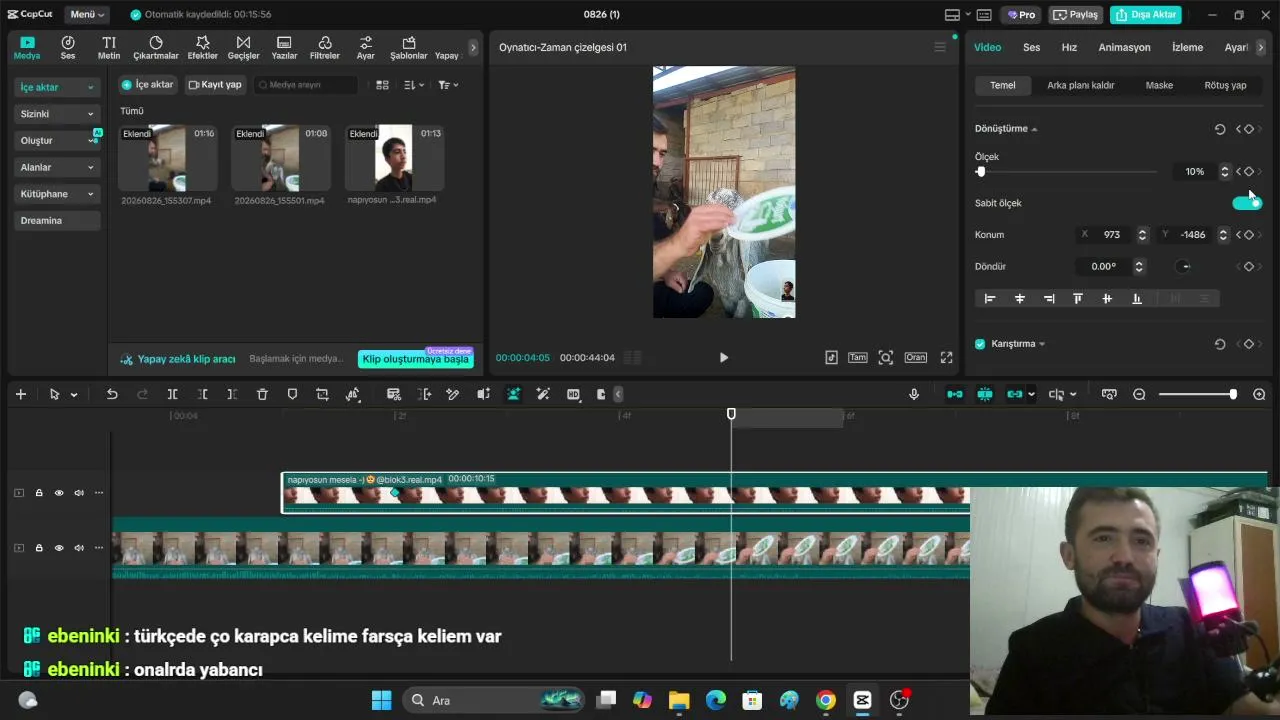Open the Metin text tool
1280x720 pixels.
(109, 48)
